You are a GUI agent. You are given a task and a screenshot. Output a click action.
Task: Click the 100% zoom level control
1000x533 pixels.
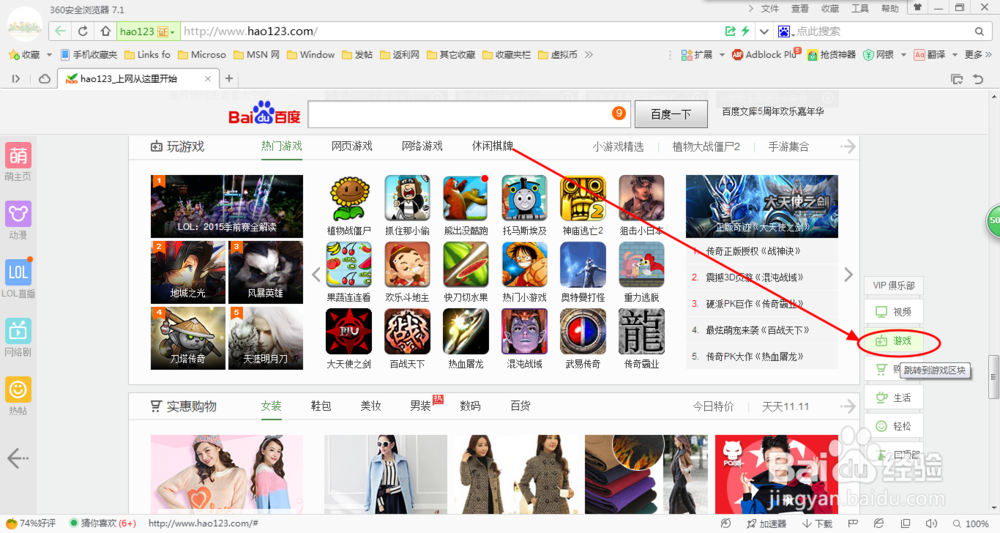click(971, 523)
